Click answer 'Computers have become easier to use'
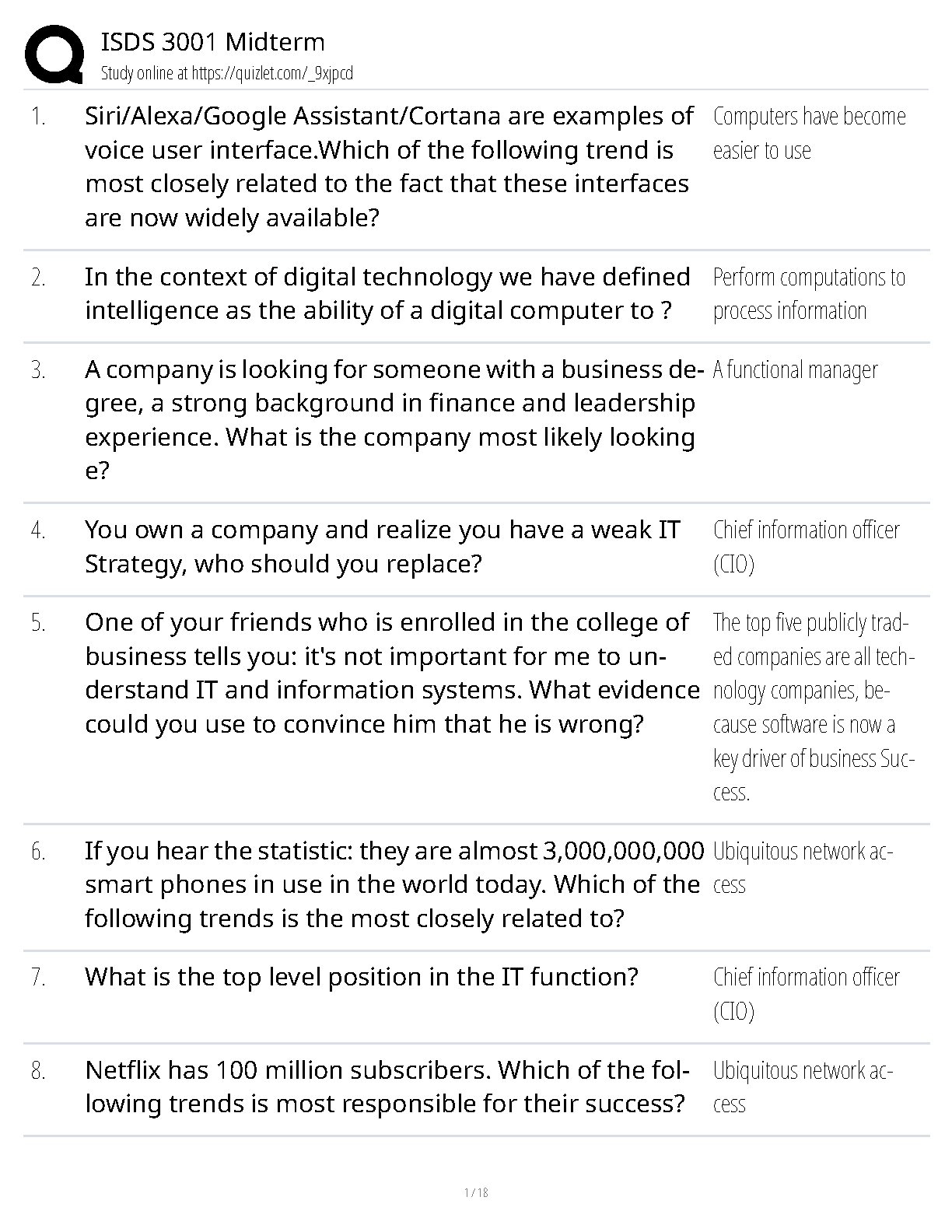The height and width of the screenshot is (1232, 952). pyautogui.click(x=809, y=133)
